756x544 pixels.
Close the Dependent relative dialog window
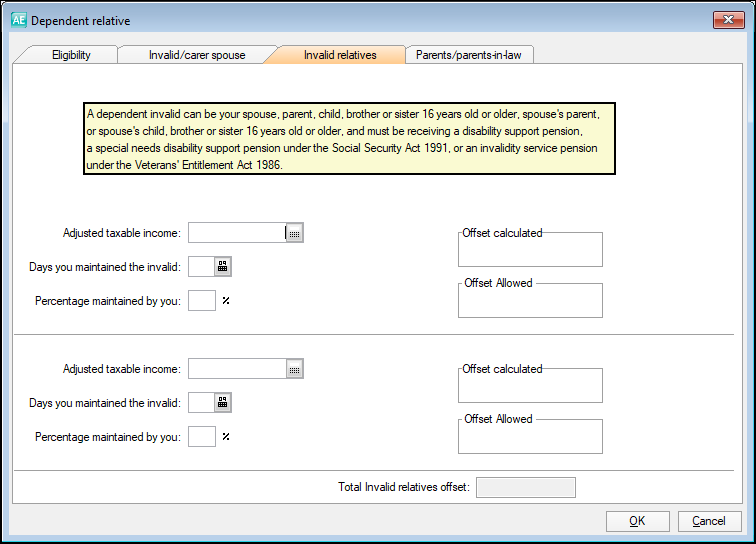tap(726, 20)
